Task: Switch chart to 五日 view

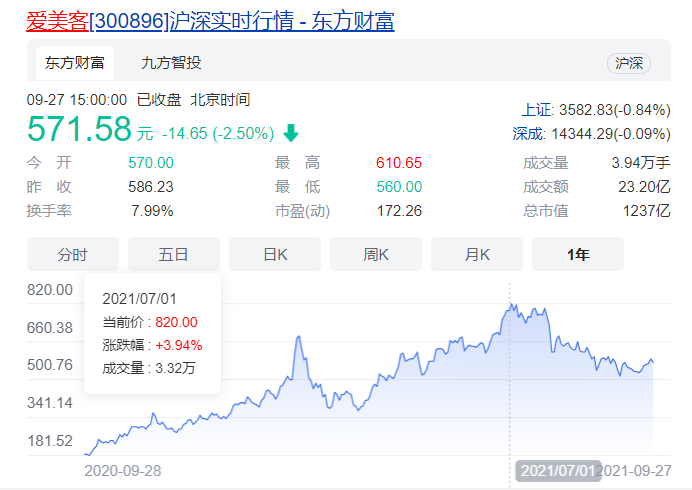Action: click(173, 254)
